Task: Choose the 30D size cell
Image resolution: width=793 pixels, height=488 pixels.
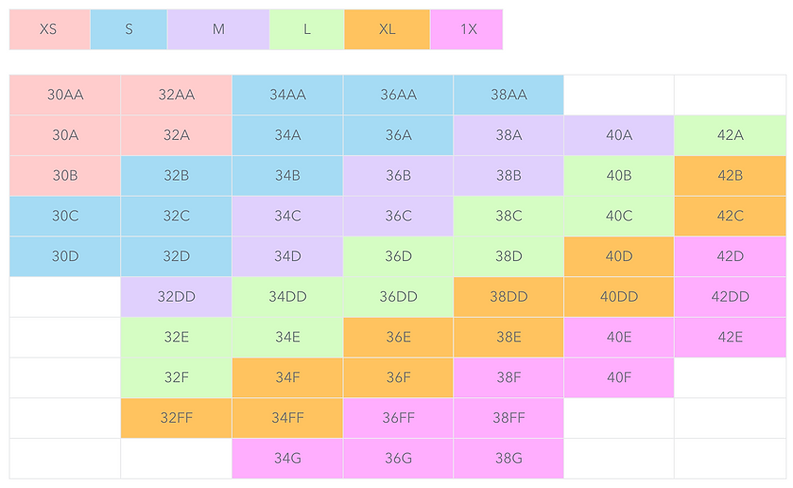Action: [65, 257]
